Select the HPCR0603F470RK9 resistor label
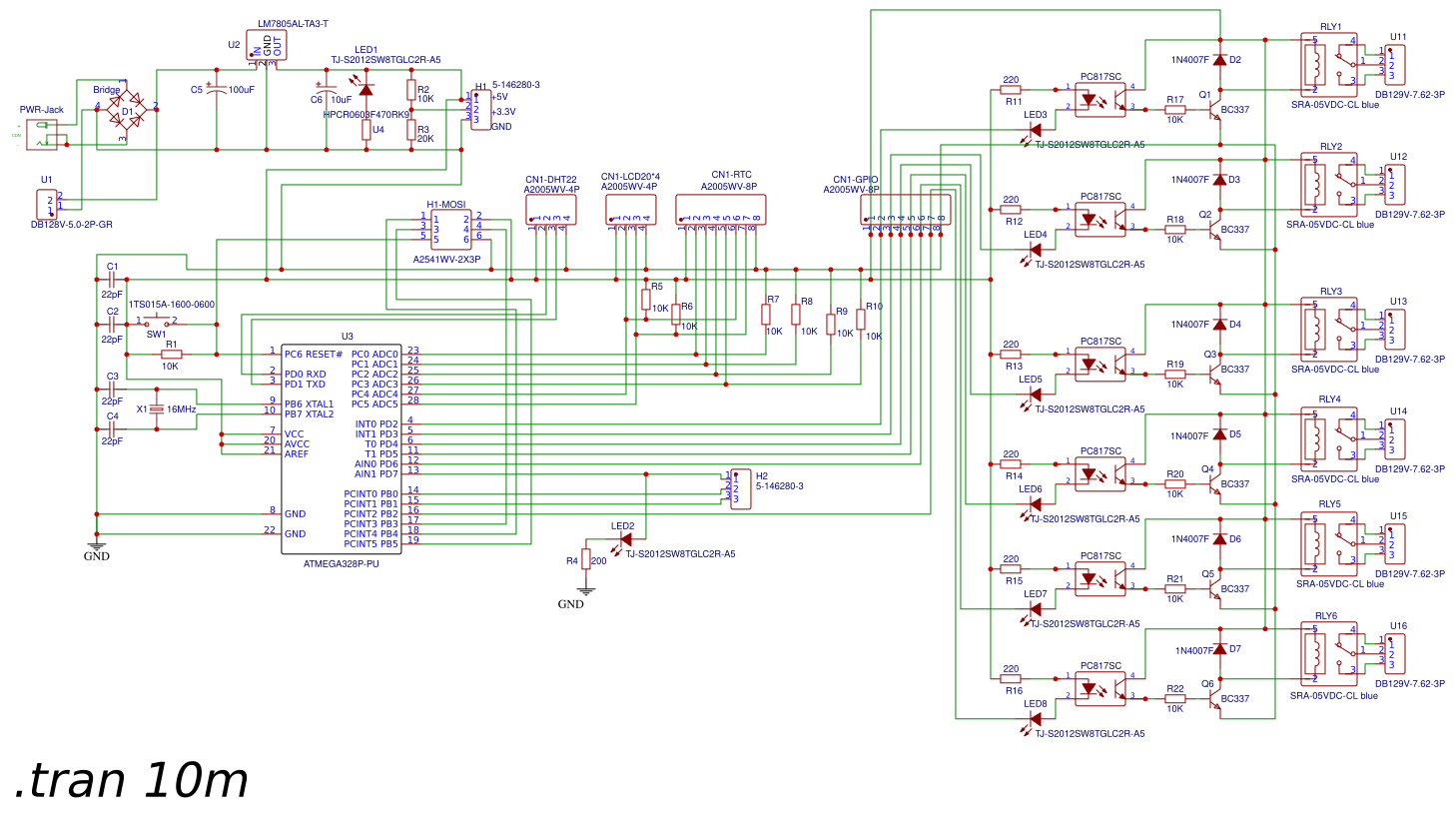Viewport: 1456px width, 816px height. [366, 115]
